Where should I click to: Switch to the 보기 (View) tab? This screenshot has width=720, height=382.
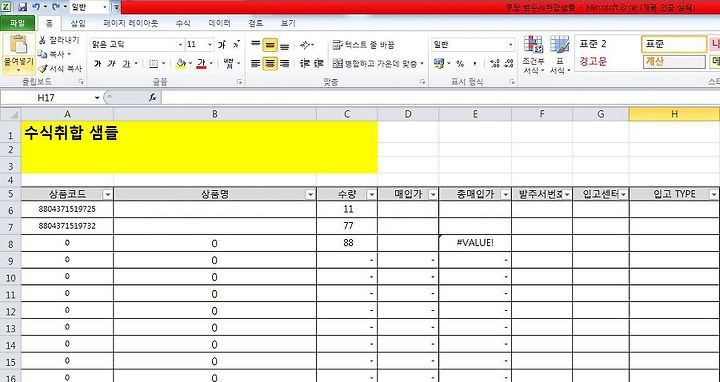point(288,23)
